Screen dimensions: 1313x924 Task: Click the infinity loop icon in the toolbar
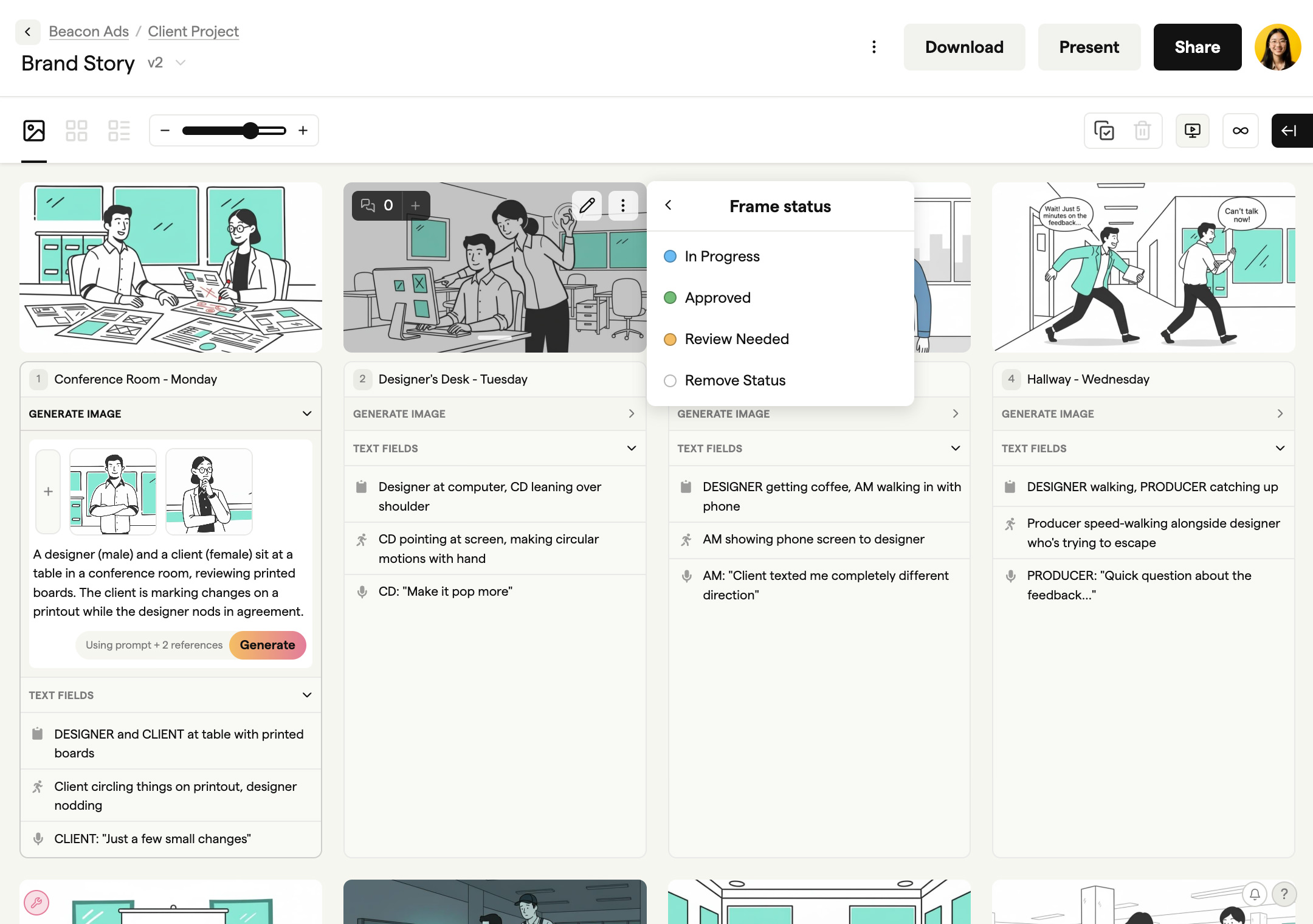click(1240, 130)
